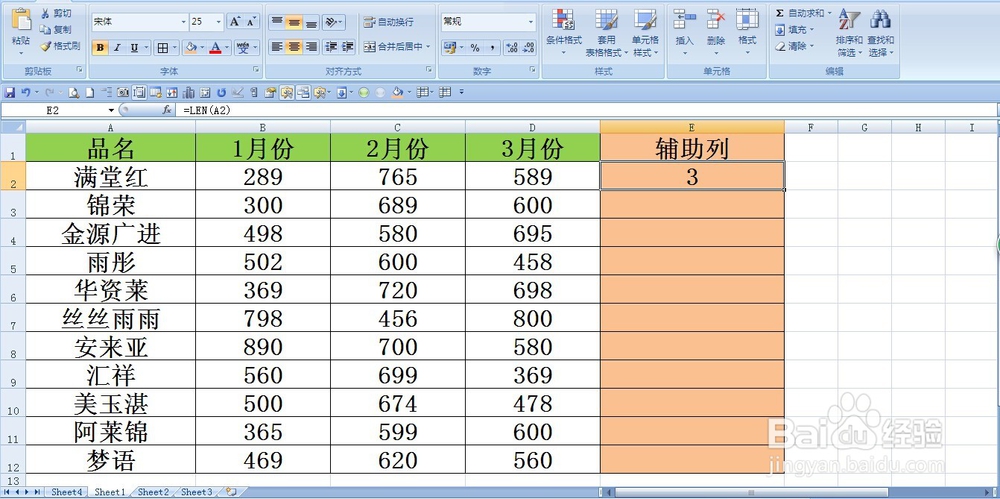Decrease font size with the small A button
Image resolution: width=1000 pixels, height=499 pixels.
251,22
